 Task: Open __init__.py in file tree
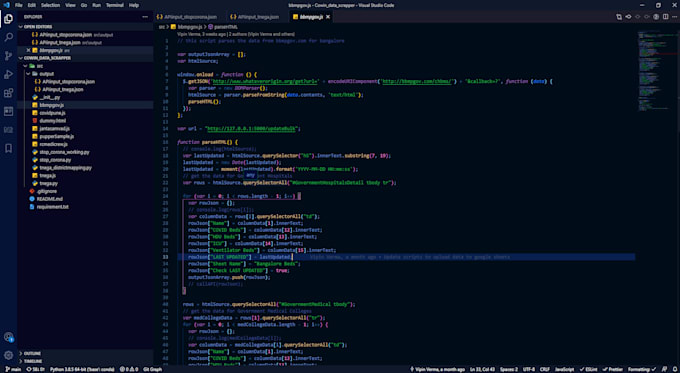point(85,97)
